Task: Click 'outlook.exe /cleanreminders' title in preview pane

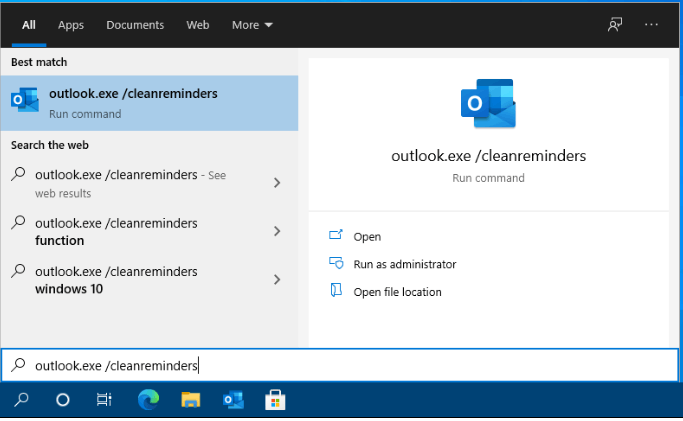Action: (x=488, y=156)
